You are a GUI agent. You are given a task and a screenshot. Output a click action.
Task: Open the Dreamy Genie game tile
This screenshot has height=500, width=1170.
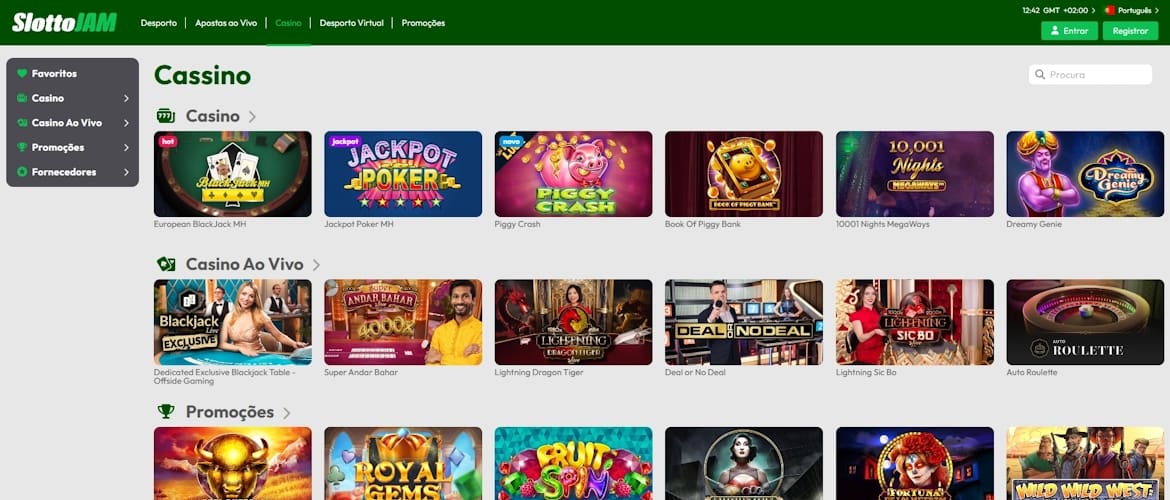[x=1085, y=174]
